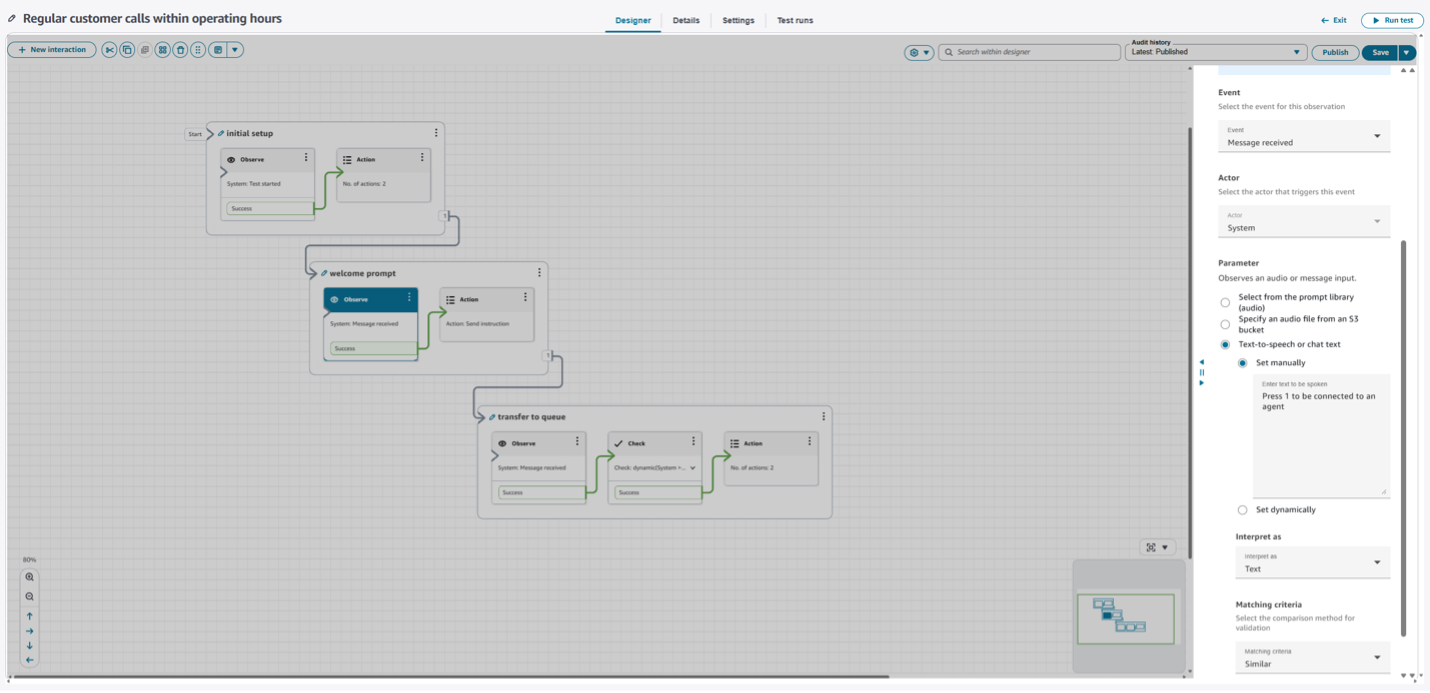1430x693 pixels.
Task: Click pencil icon beside transfer to queue
Action: pyautogui.click(x=492, y=417)
